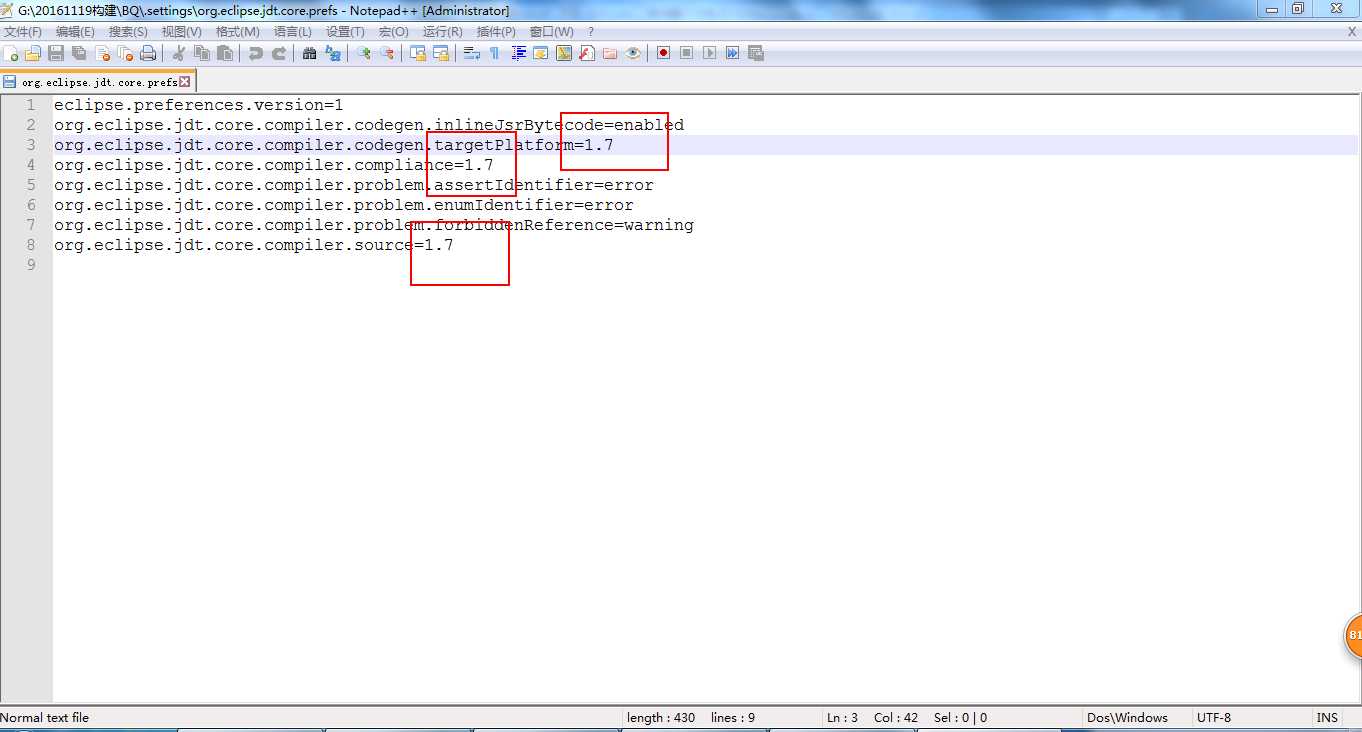The image size is (1362, 732).
Task: Toggle synchronized horizontal scrolling icon
Action: pyautogui.click(x=440, y=53)
